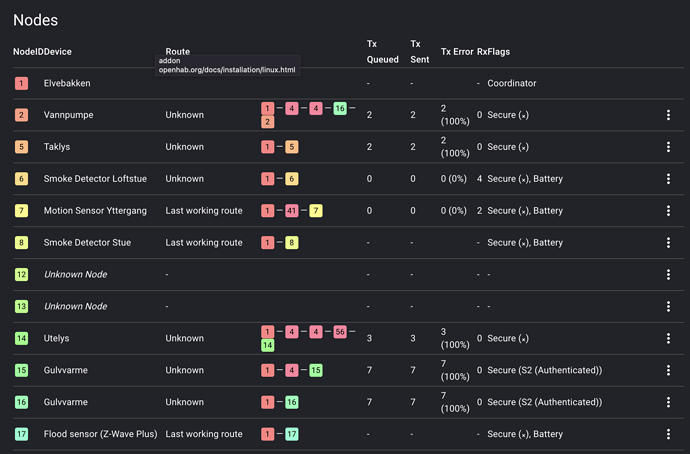The height and width of the screenshot is (454, 690).
Task: Open the kebab menu for Smoke Detector Stue
Action: pos(668,243)
